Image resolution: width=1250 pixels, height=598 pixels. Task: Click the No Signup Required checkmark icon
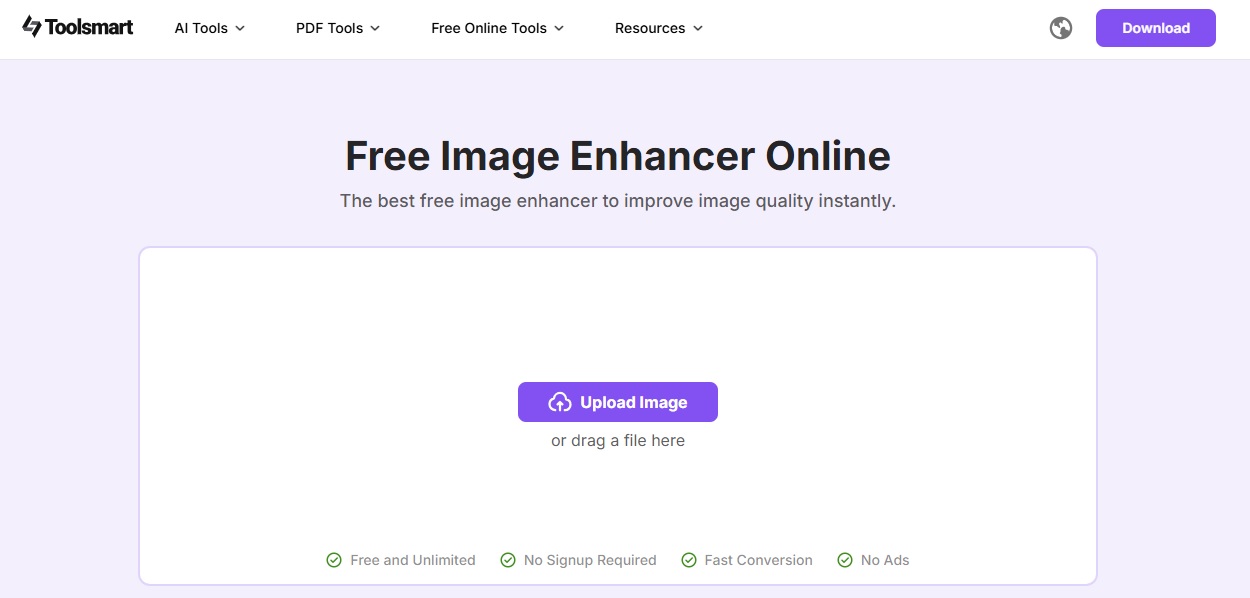pos(508,560)
